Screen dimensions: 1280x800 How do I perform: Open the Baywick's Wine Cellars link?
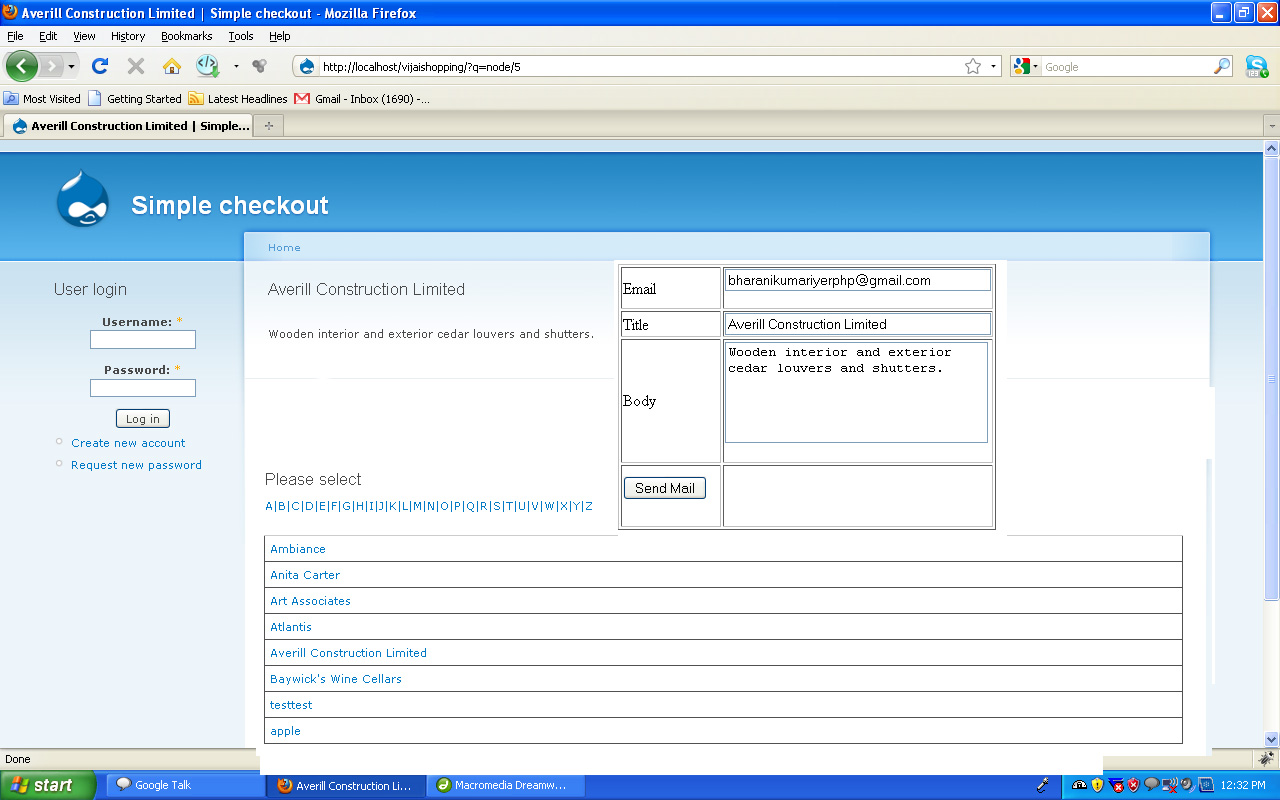(336, 679)
